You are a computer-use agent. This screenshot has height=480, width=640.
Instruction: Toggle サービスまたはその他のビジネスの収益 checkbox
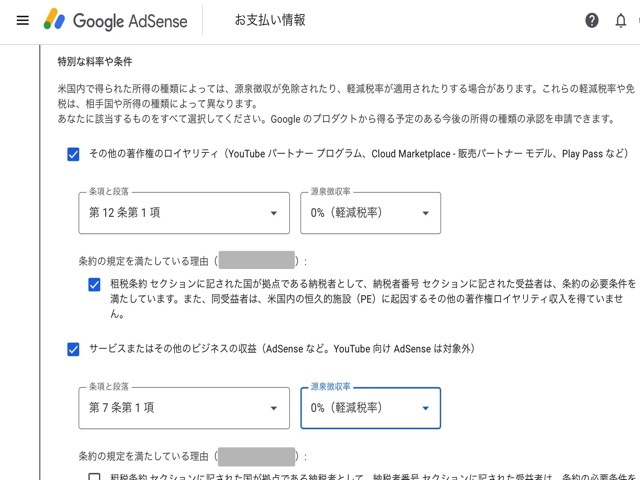pyautogui.click(x=73, y=349)
